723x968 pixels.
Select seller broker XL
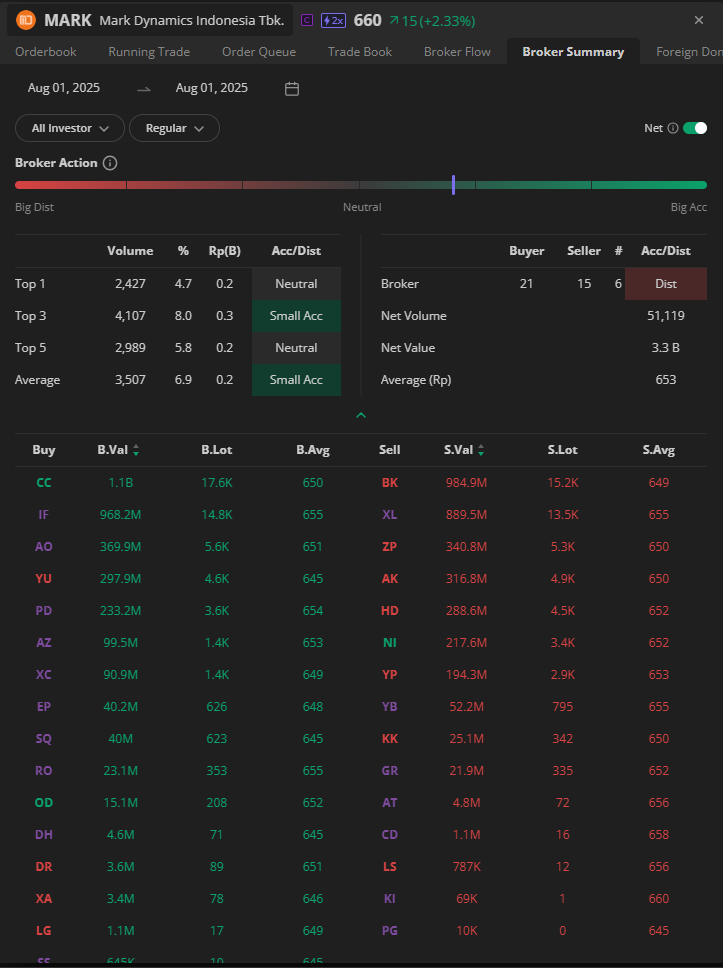390,515
